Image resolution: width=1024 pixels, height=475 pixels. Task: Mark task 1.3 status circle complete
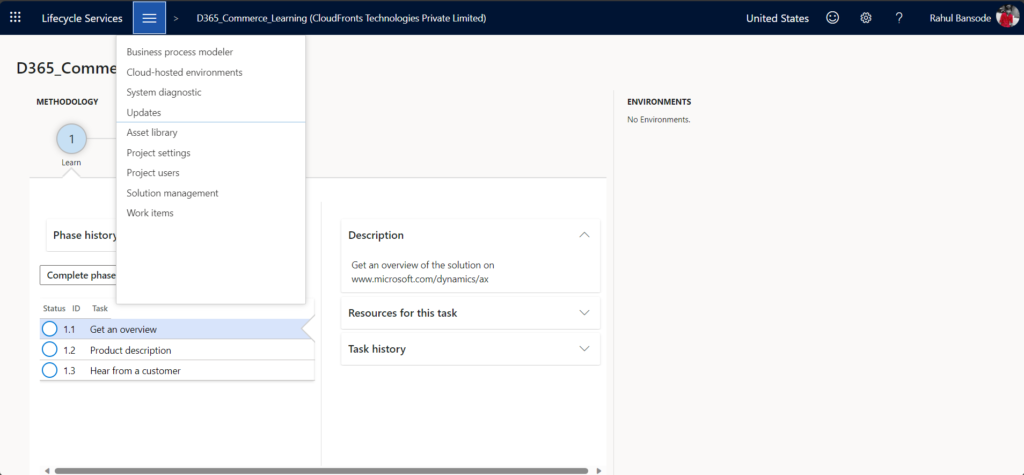click(50, 370)
